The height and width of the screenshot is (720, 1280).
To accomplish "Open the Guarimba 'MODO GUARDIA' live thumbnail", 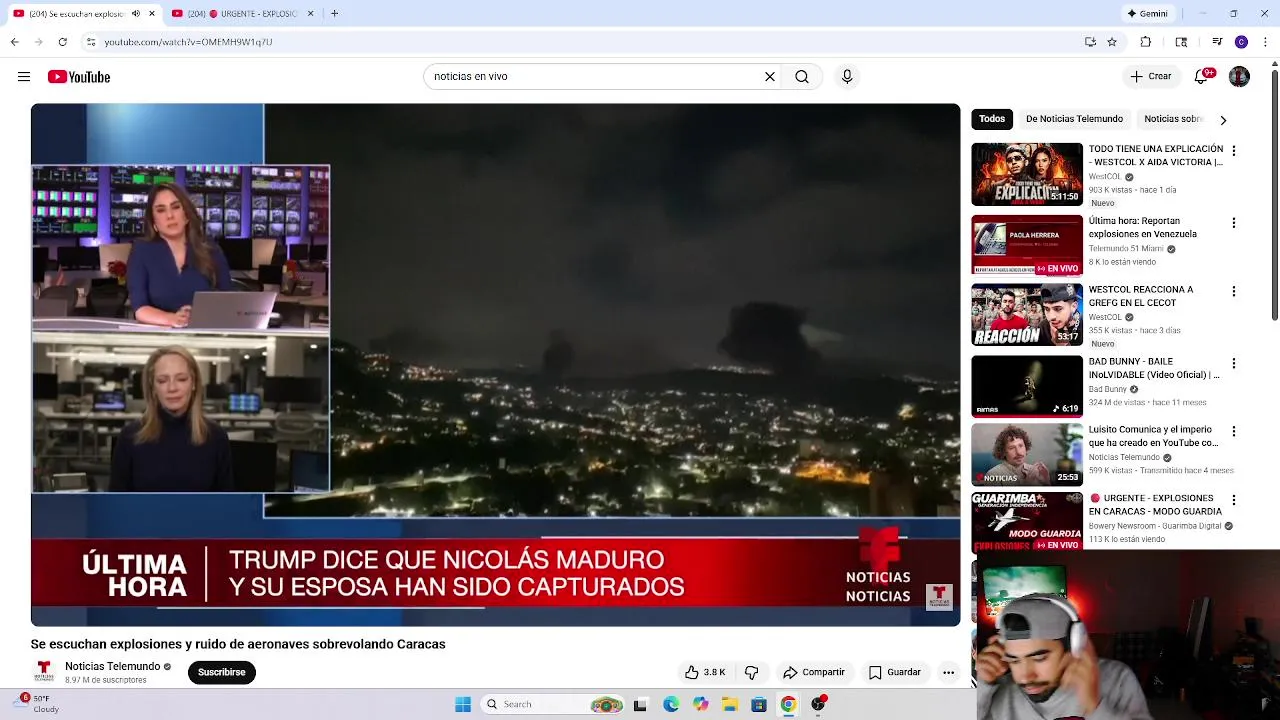I will (x=1027, y=521).
